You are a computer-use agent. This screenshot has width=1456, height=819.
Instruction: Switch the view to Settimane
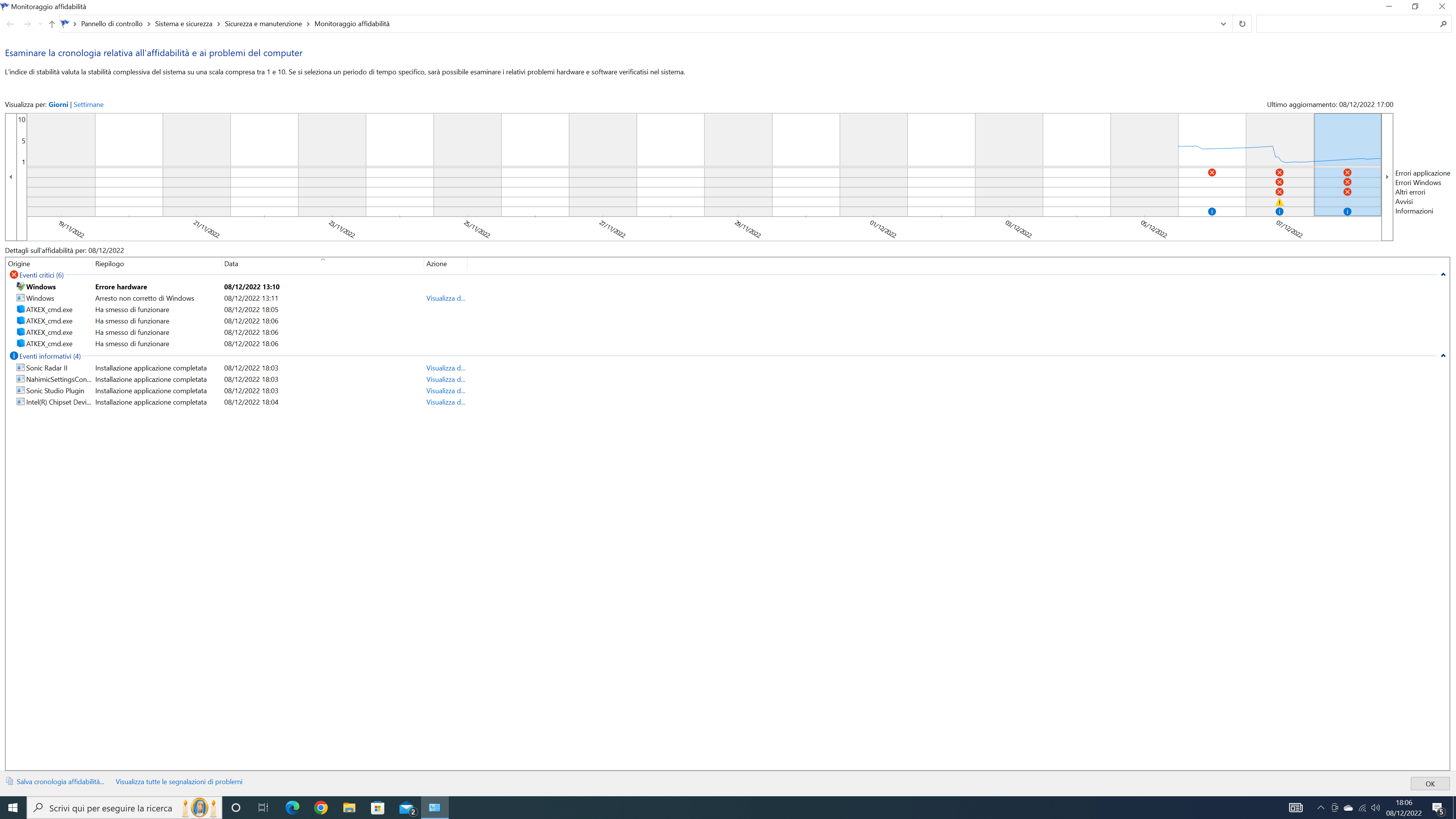[88, 105]
